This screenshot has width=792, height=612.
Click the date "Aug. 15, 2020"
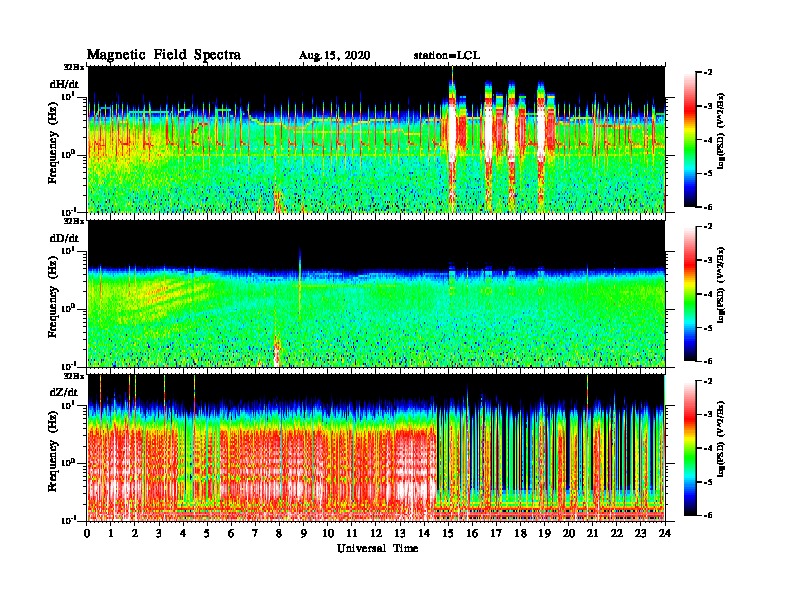point(334,56)
